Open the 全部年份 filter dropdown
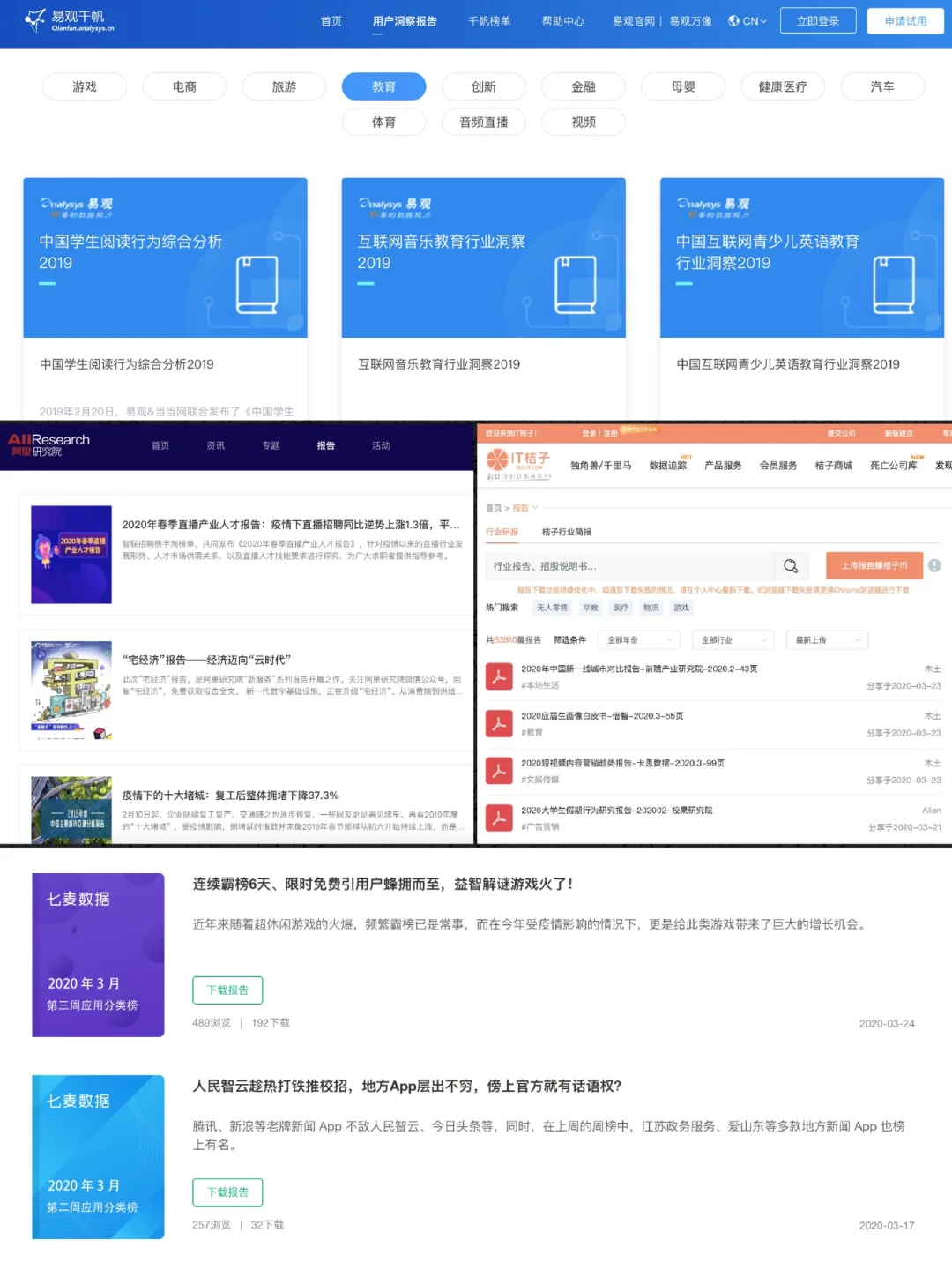Image resolution: width=952 pixels, height=1270 pixels. [x=639, y=639]
